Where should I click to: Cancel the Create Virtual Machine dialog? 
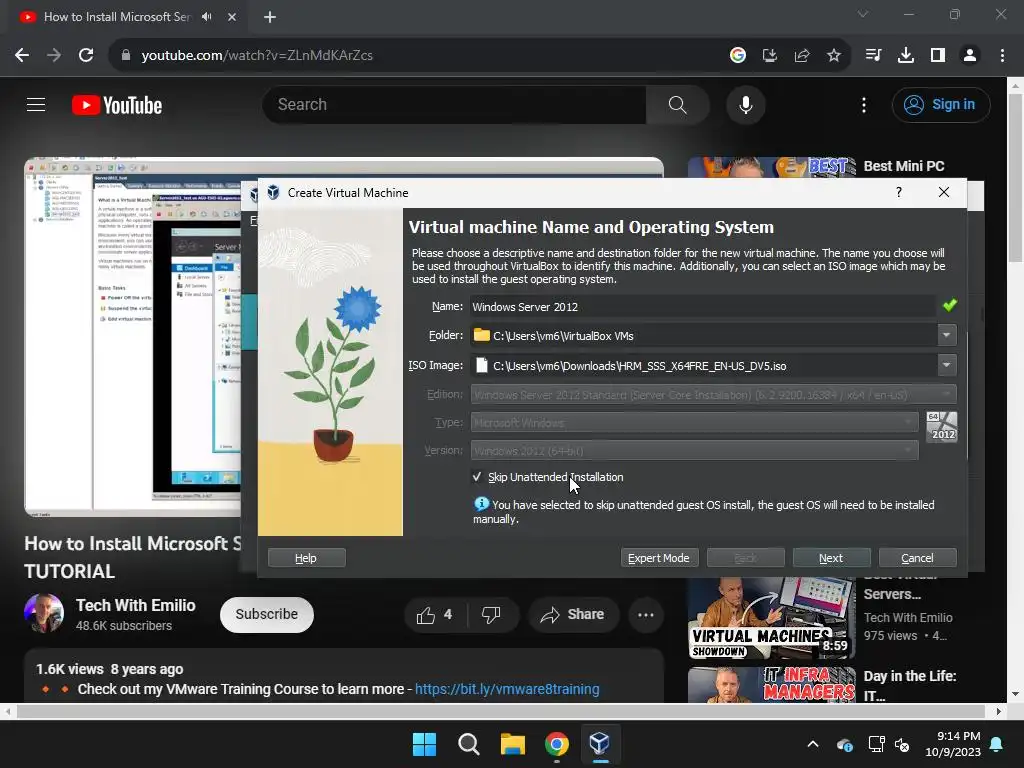click(917, 558)
